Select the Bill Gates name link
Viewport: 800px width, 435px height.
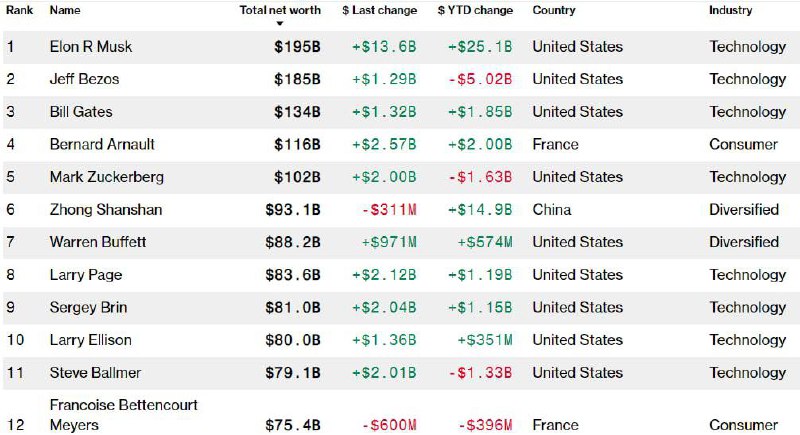pos(81,111)
